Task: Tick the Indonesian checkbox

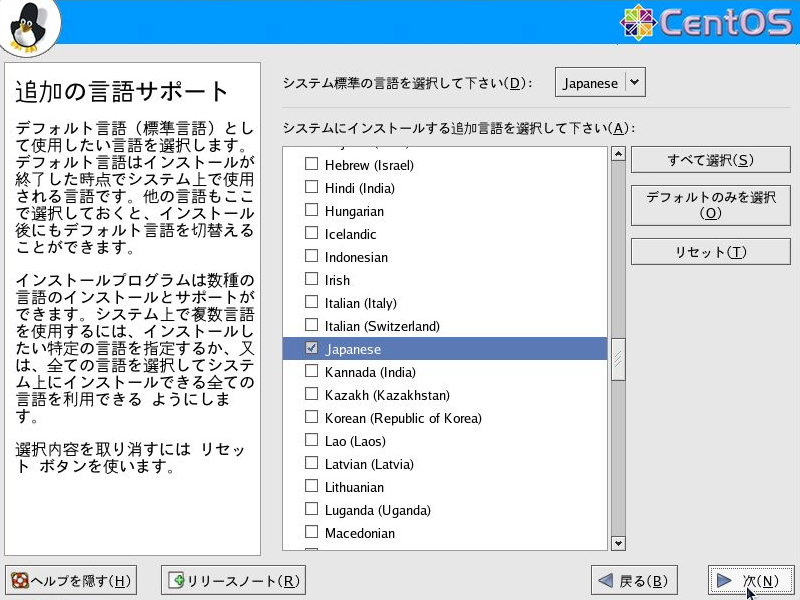Action: click(x=311, y=256)
